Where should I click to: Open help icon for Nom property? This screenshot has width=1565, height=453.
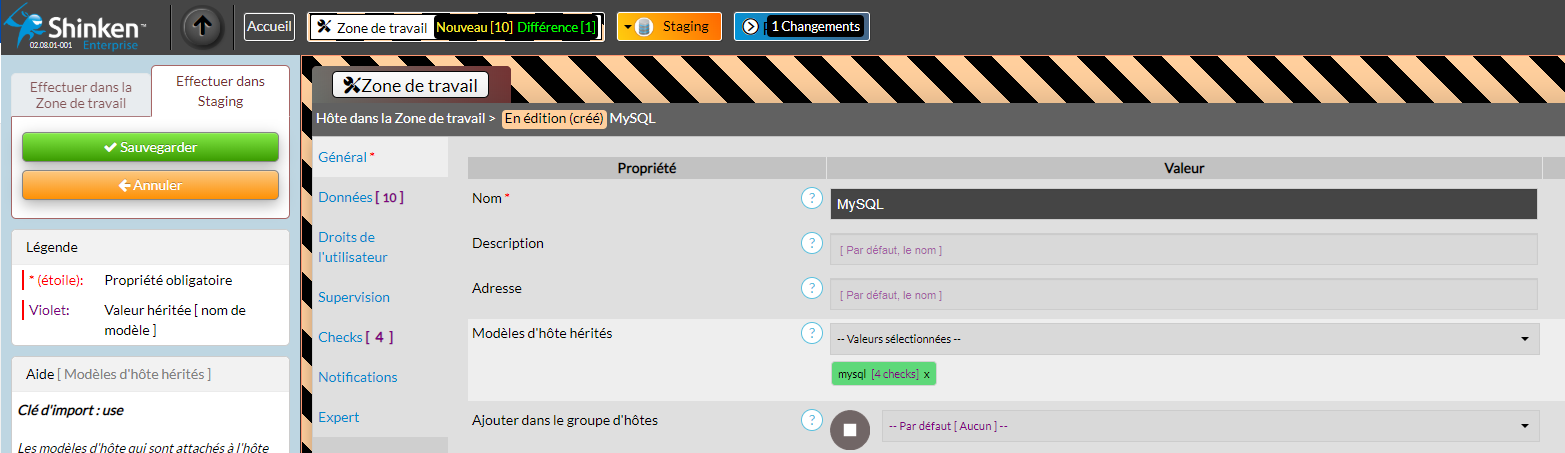pos(812,198)
